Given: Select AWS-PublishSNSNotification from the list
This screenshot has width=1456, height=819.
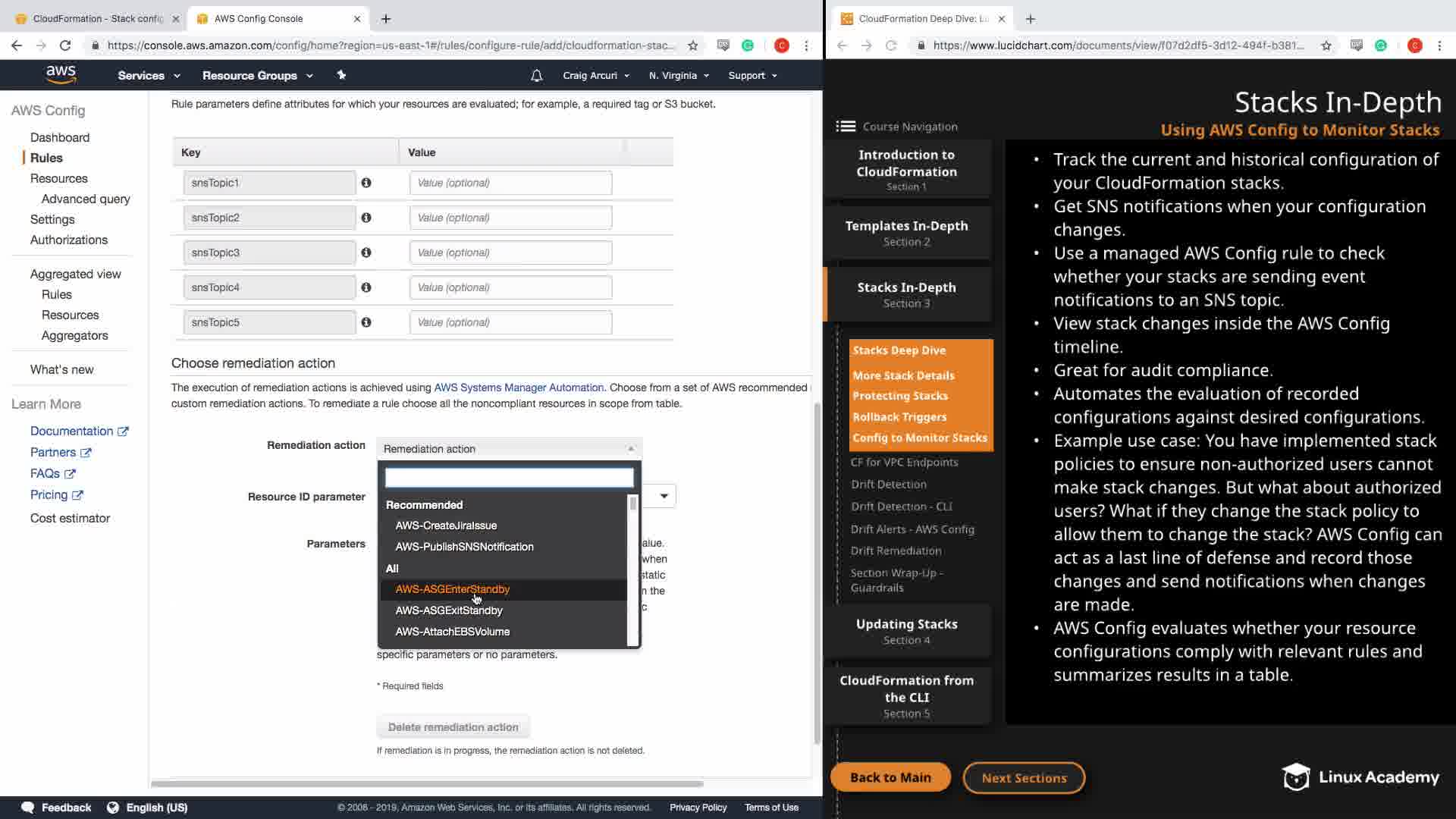Looking at the screenshot, I should 464,547.
